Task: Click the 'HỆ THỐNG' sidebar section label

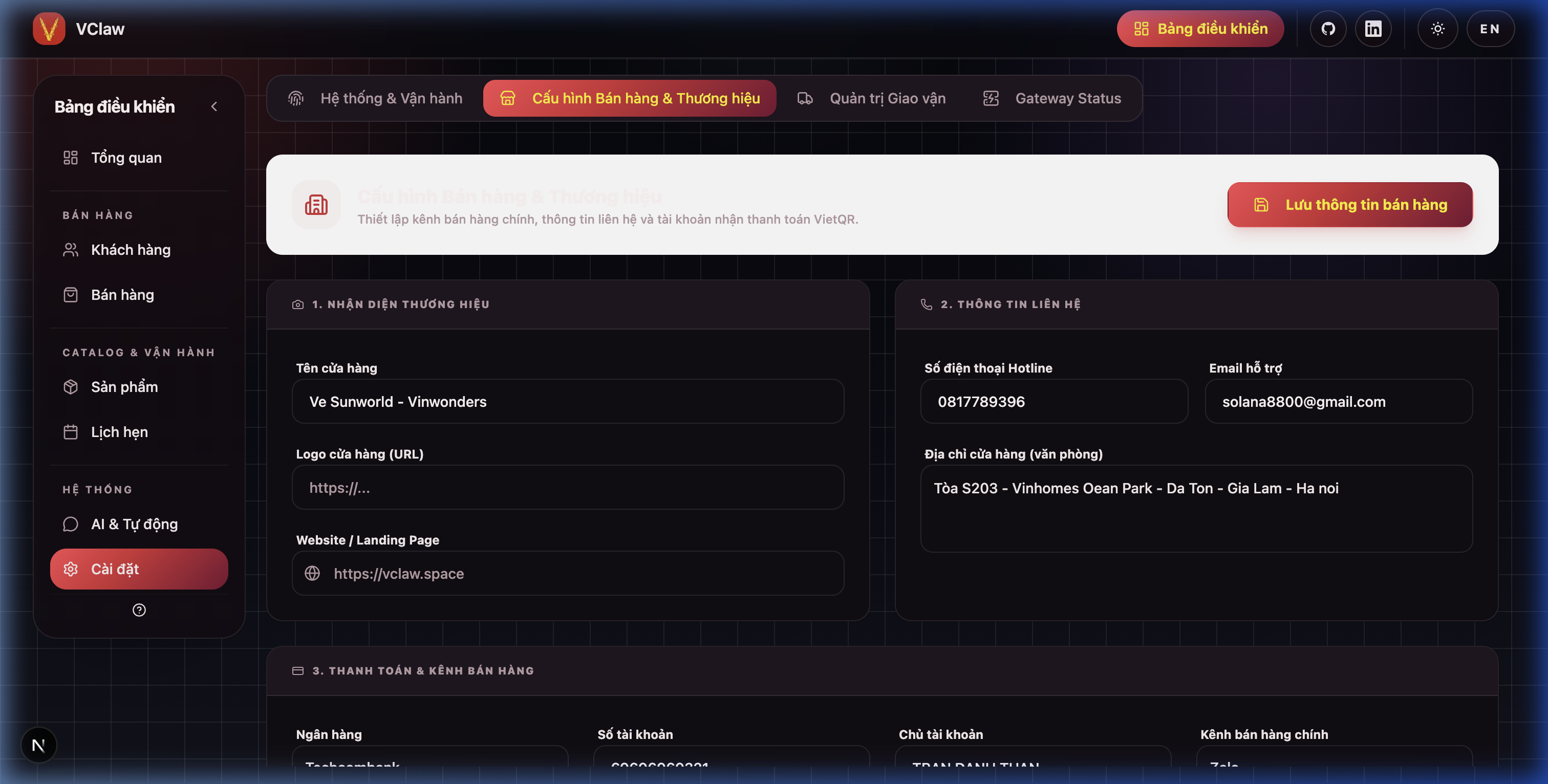Action: coord(97,490)
